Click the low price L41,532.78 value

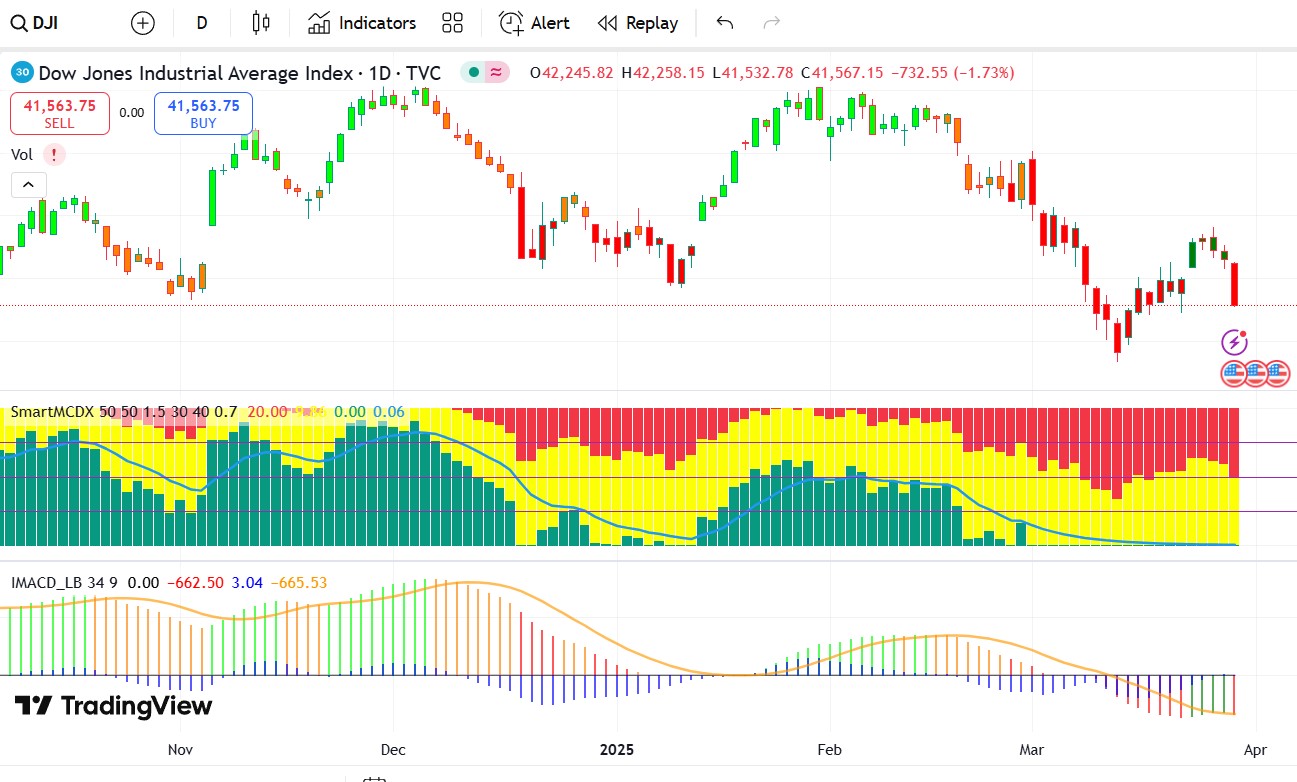(752, 73)
